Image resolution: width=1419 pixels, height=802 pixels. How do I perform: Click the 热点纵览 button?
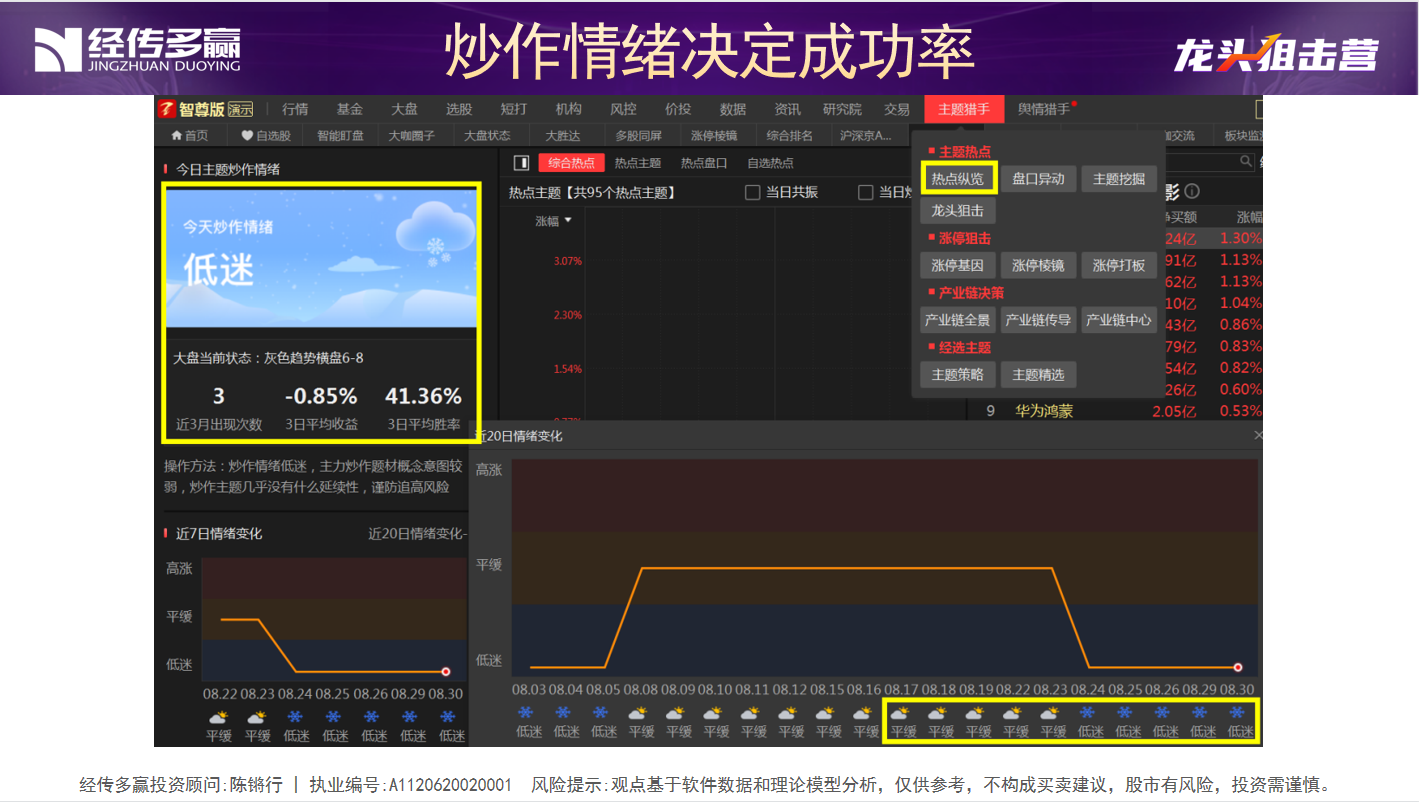pyautogui.click(x=957, y=179)
